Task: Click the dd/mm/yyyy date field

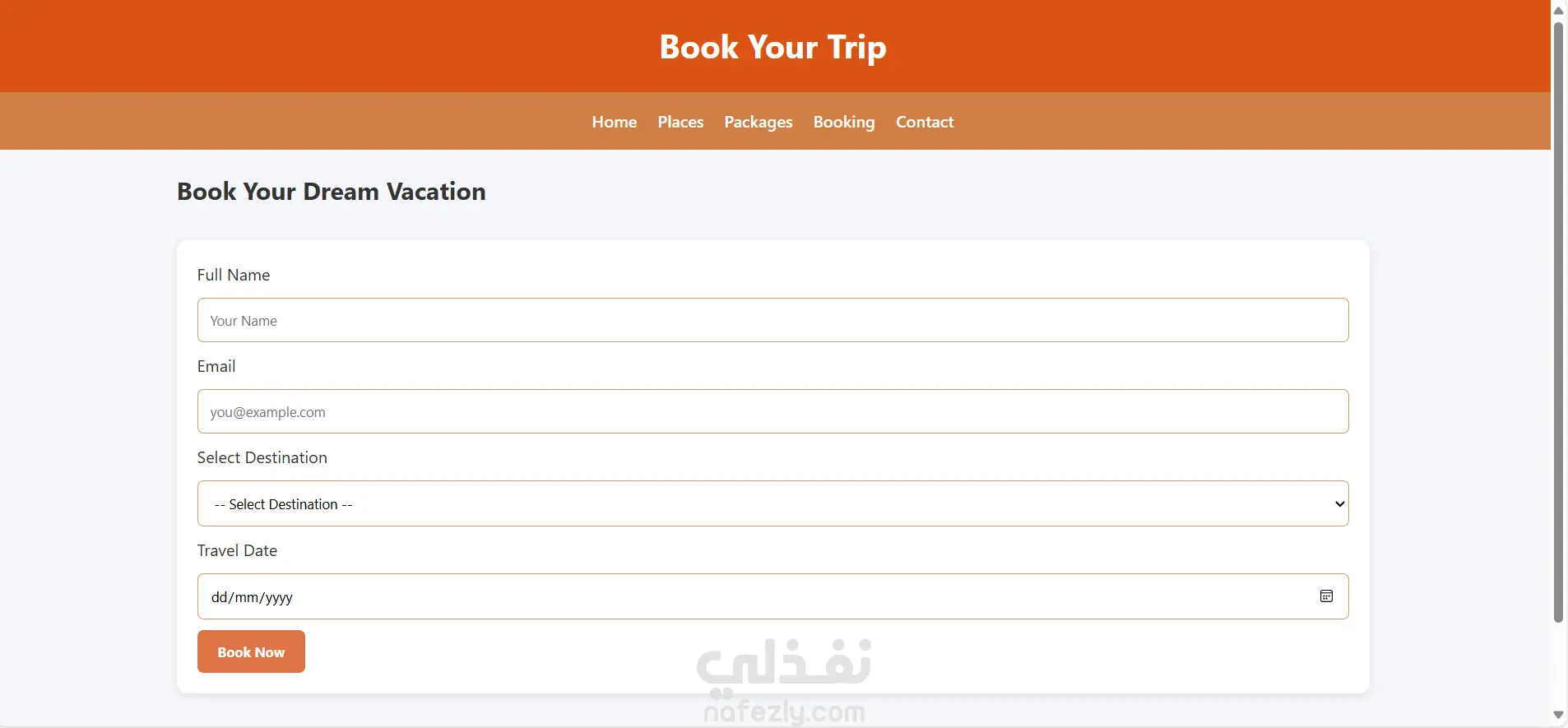Action: pyautogui.click(x=740, y=596)
